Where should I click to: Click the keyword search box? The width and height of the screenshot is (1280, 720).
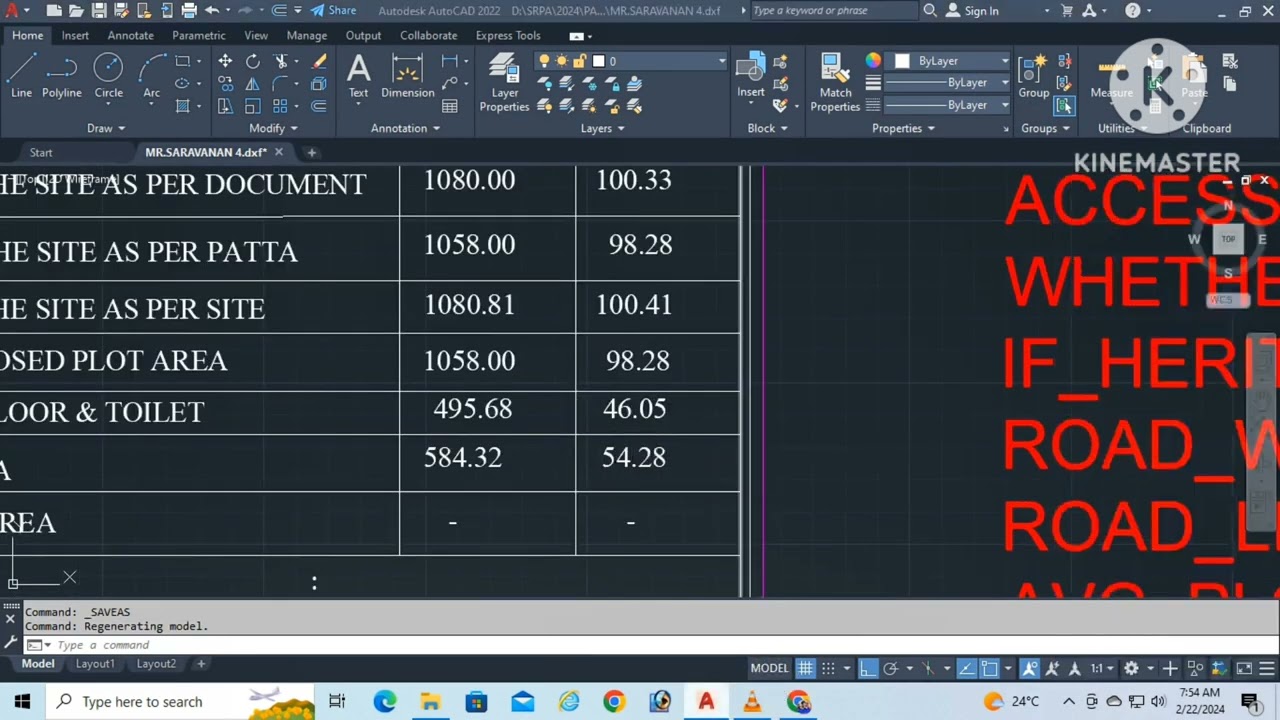(x=833, y=11)
